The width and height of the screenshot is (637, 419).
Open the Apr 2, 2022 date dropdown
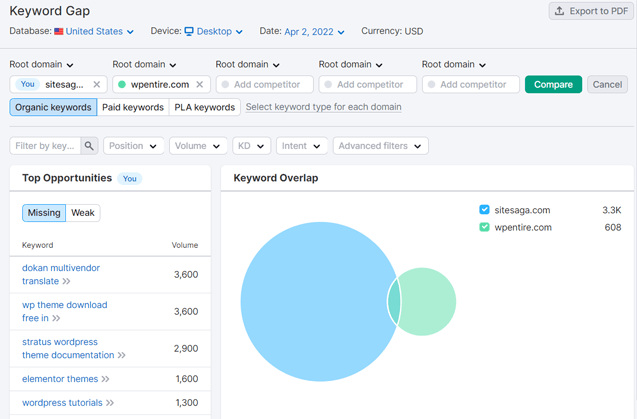[x=314, y=32]
